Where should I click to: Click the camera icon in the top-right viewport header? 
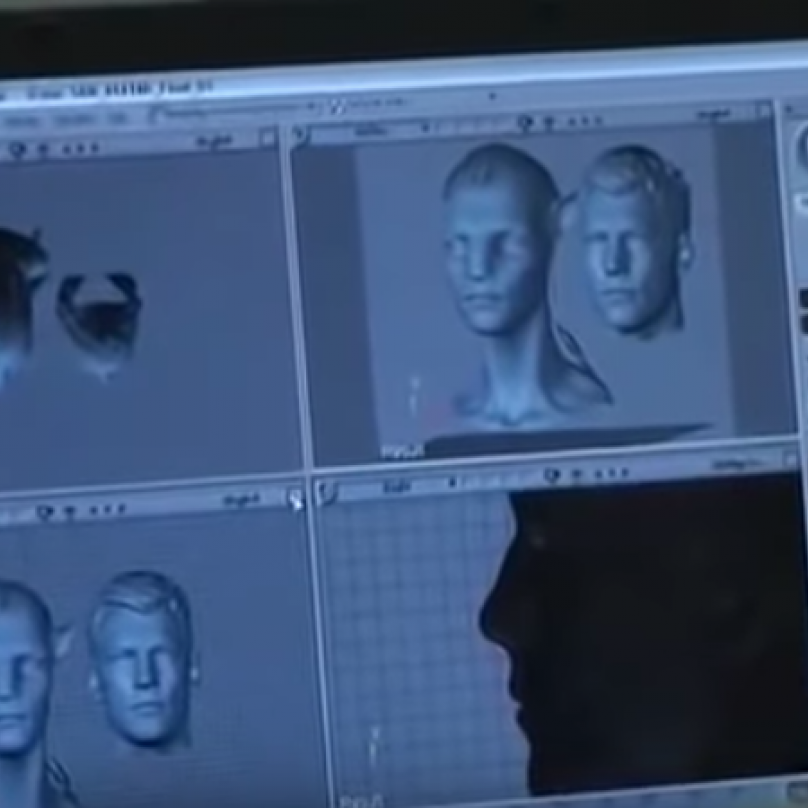point(524,123)
